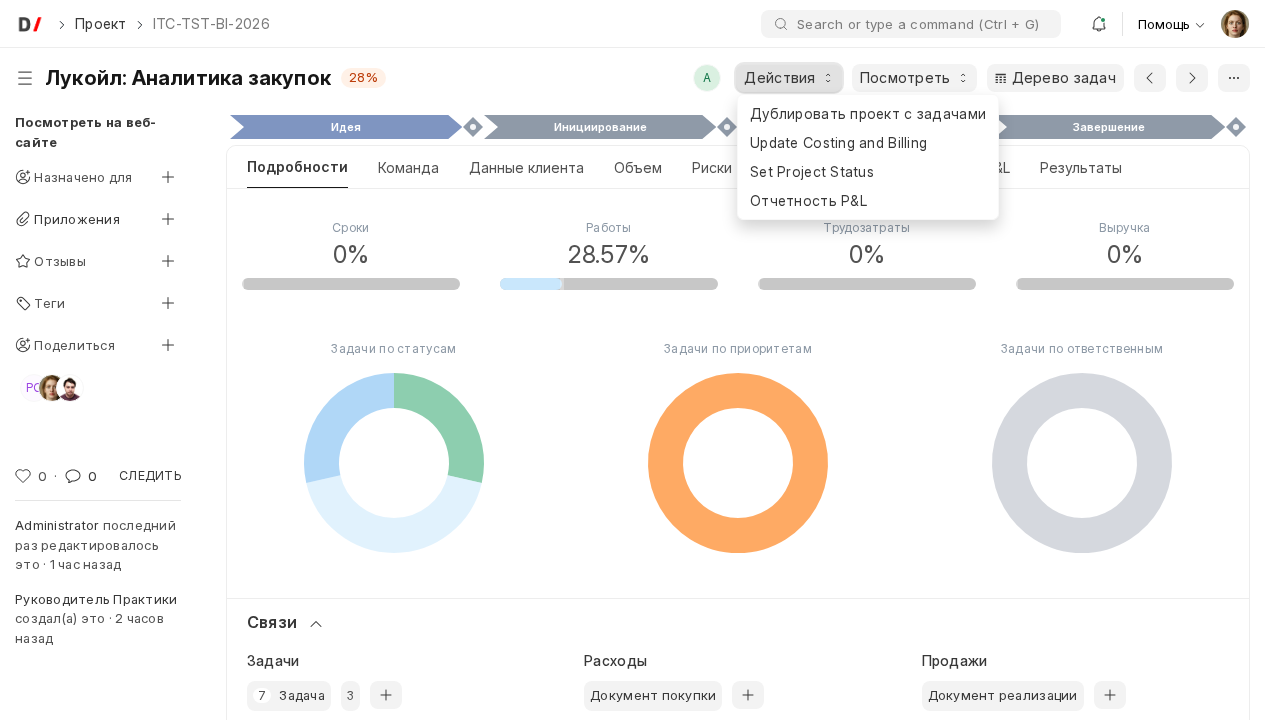The height and width of the screenshot is (720, 1280).
Task: Like the project with the heart icon
Action: tap(23, 476)
